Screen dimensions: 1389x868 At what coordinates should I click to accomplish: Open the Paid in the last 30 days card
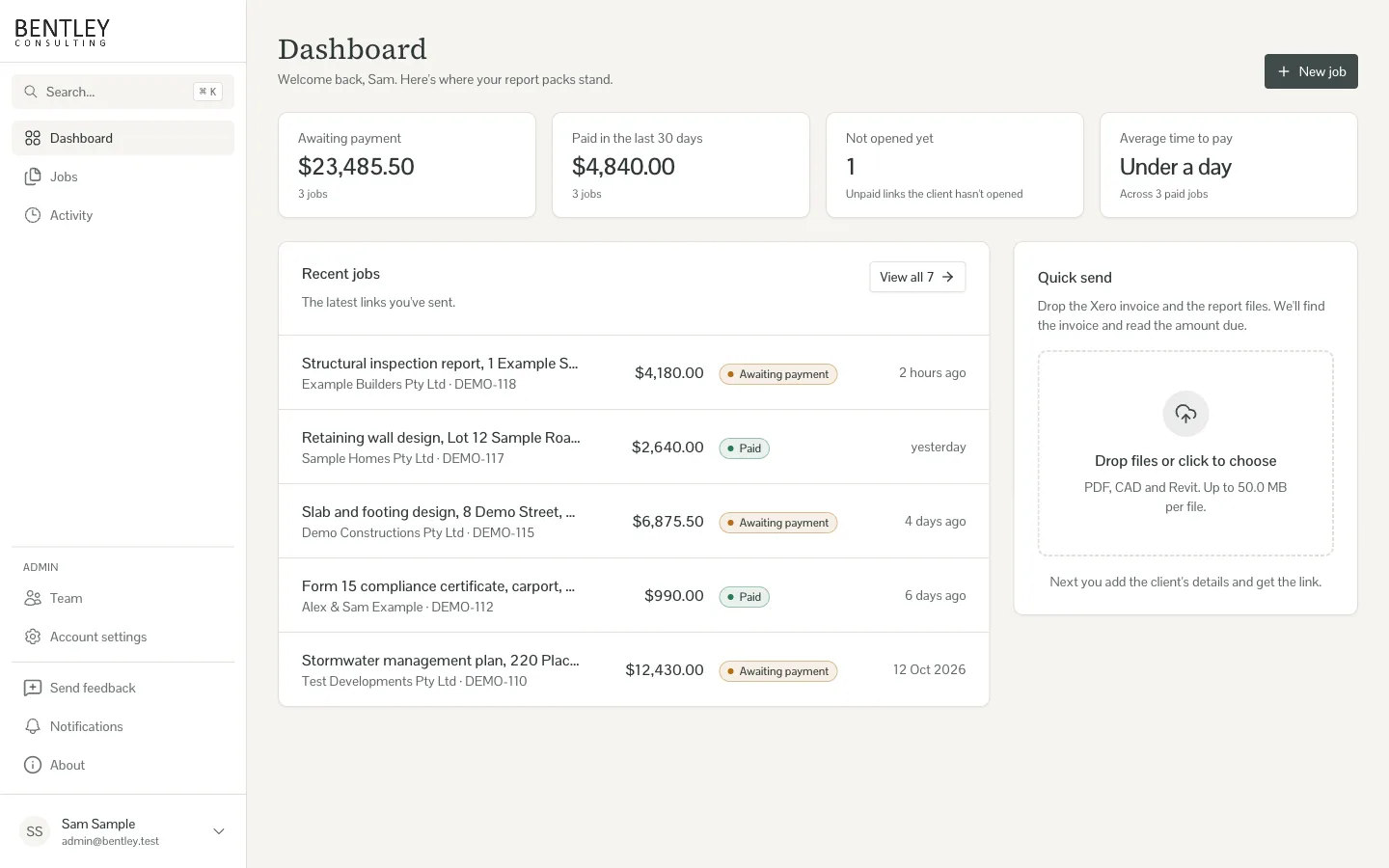[681, 165]
